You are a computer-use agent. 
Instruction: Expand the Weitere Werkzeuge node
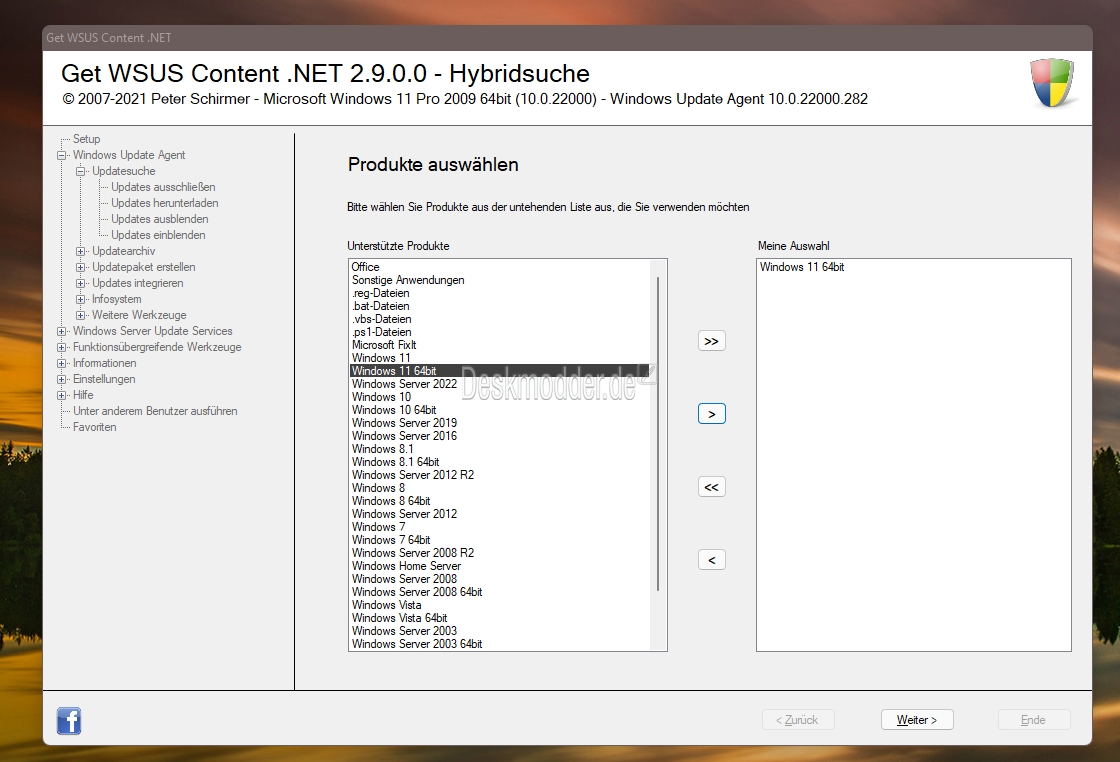(x=81, y=315)
